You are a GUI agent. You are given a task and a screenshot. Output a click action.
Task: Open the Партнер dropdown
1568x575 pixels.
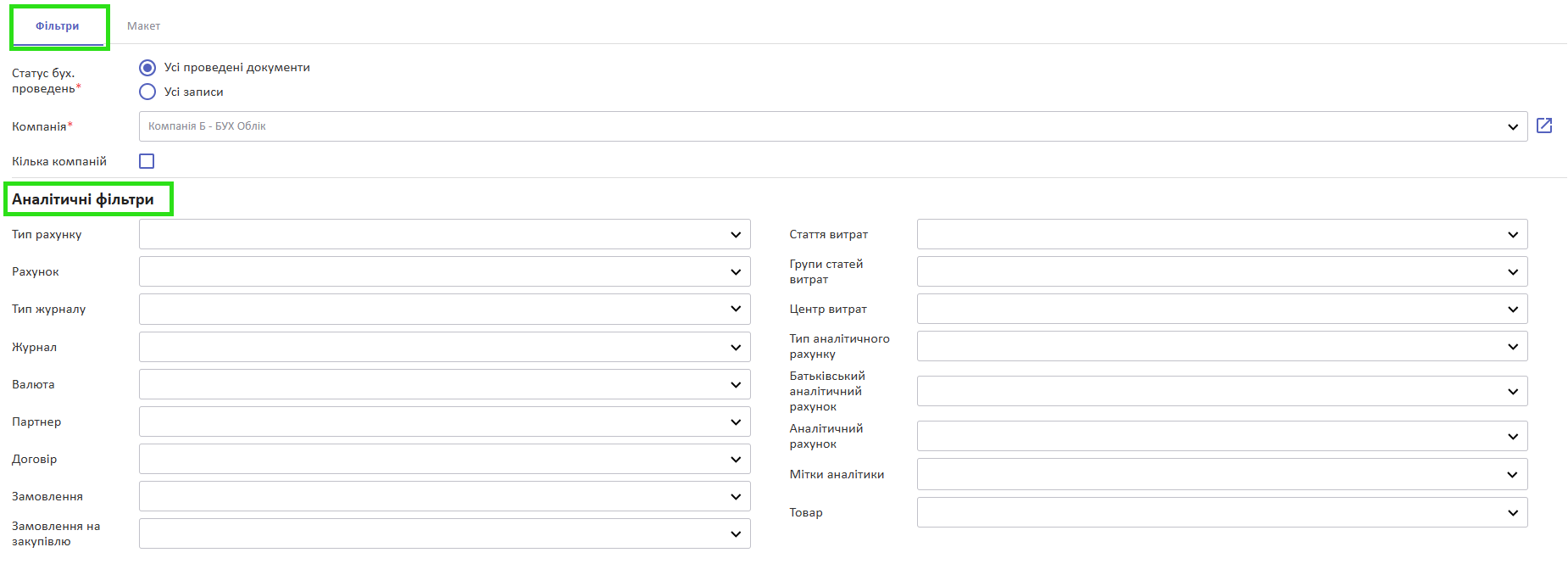pos(445,421)
